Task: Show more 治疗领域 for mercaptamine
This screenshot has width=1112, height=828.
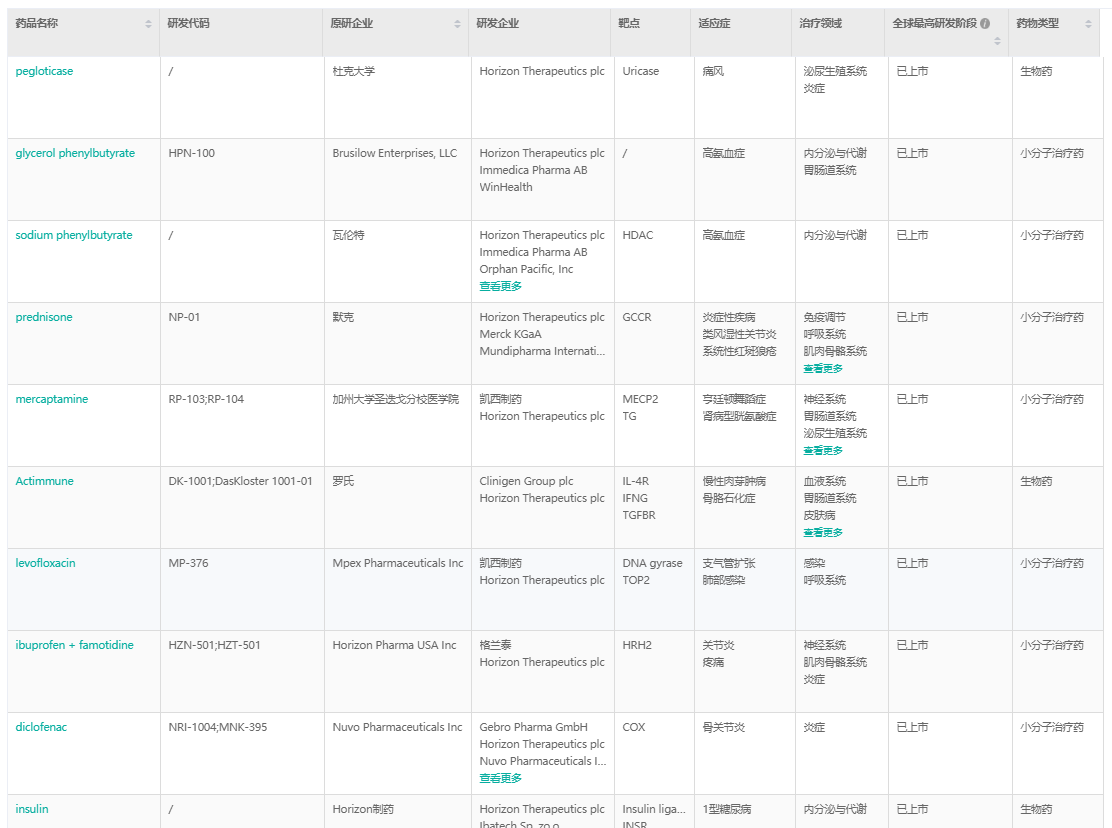Action: pyautogui.click(x=823, y=450)
